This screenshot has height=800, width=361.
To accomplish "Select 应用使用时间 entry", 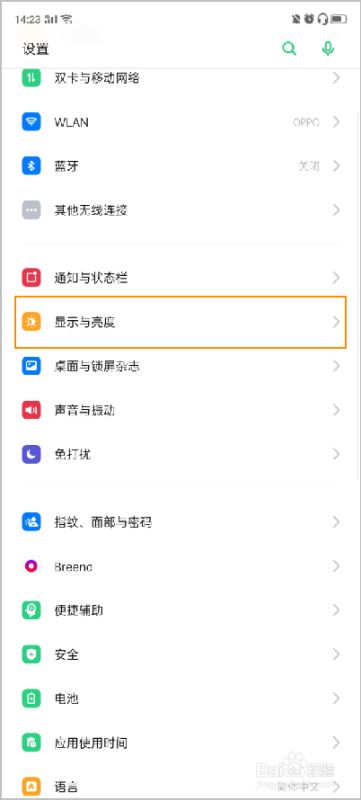I will click(180, 742).
